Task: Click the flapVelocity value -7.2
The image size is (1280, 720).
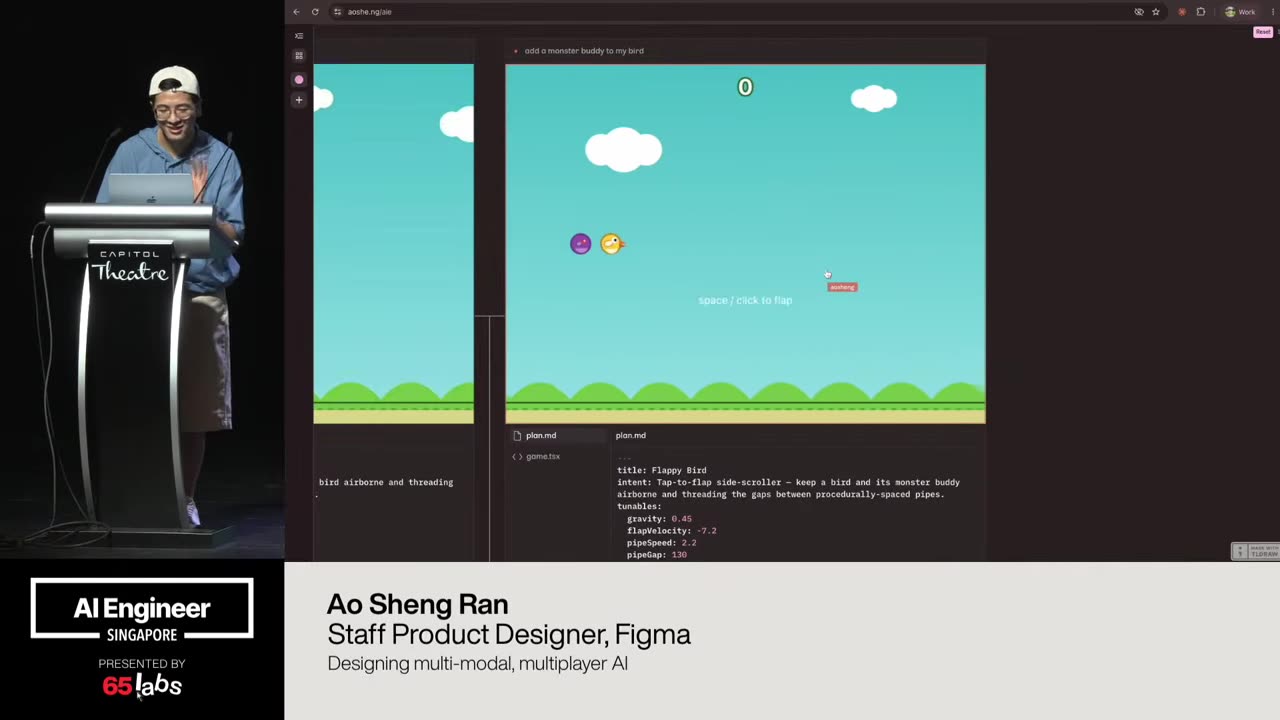Action: tap(706, 531)
